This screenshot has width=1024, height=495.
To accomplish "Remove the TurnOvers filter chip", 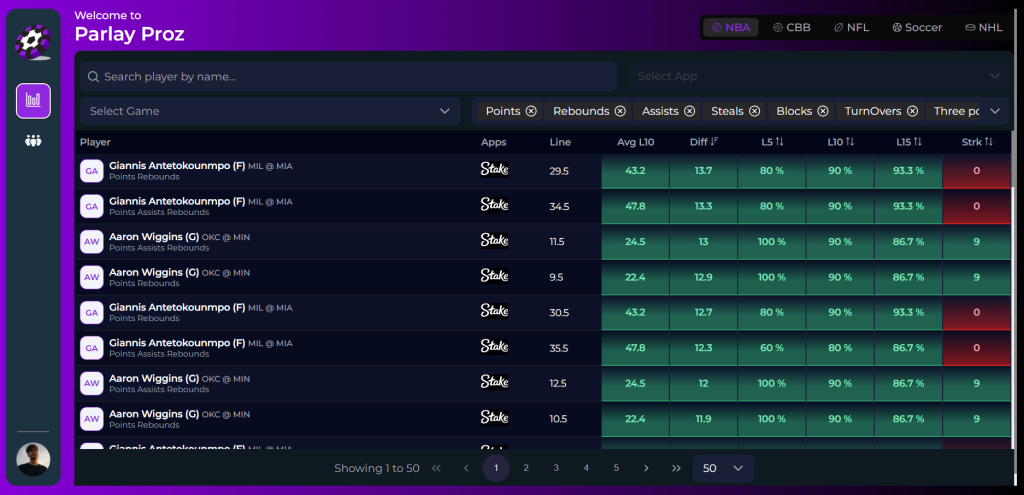I will pos(912,111).
